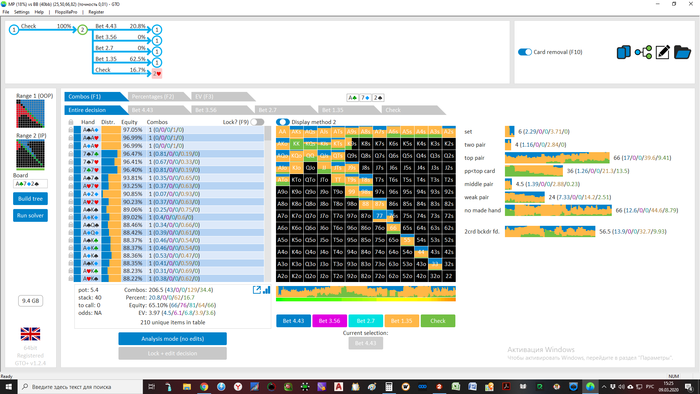Image resolution: width=700 pixels, height=394 pixels.
Task: Click the blue cards copy icon
Action: coord(624,52)
